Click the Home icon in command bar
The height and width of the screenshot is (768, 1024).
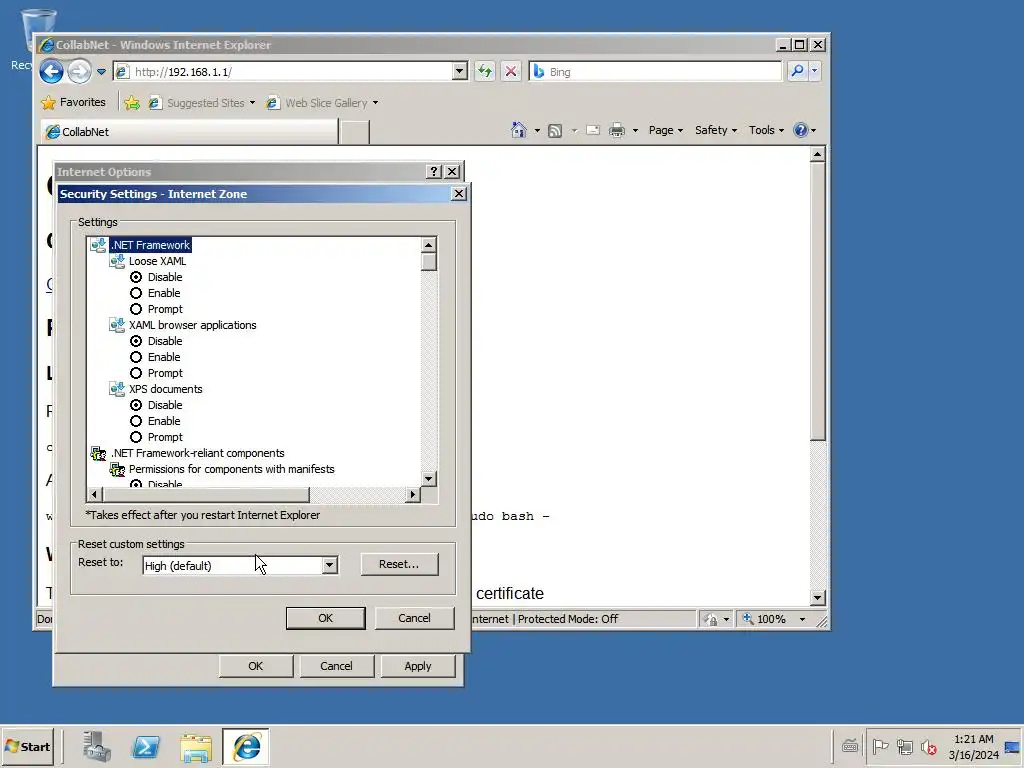click(519, 130)
